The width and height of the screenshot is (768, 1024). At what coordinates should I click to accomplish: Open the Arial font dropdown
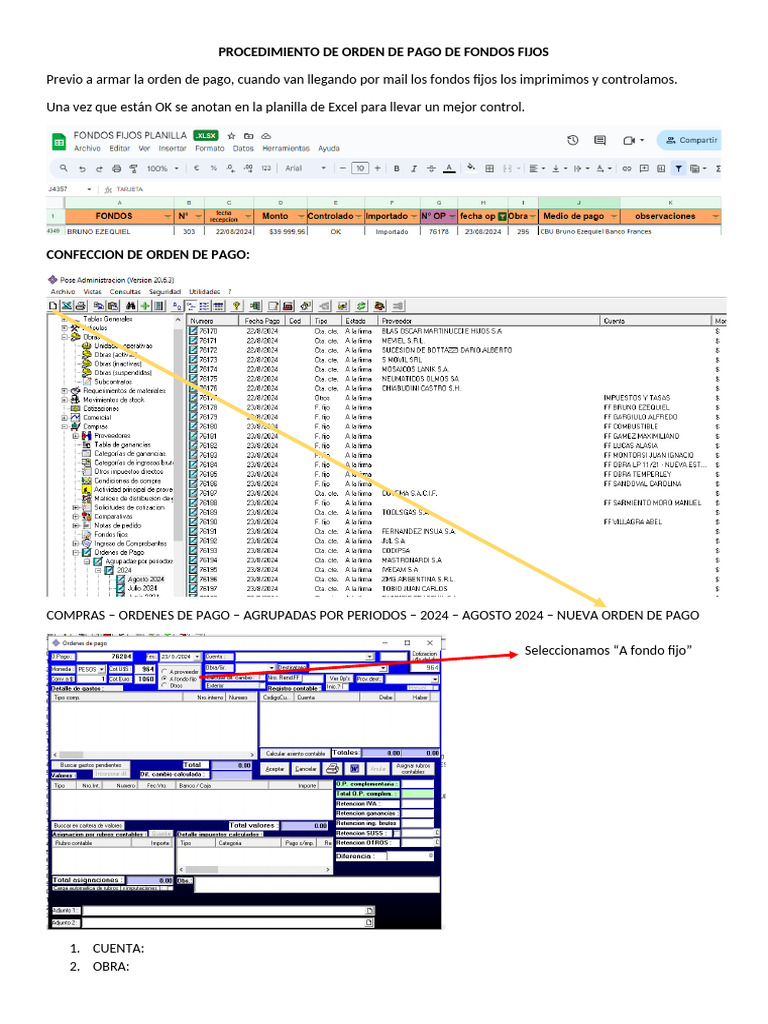[x=305, y=168]
